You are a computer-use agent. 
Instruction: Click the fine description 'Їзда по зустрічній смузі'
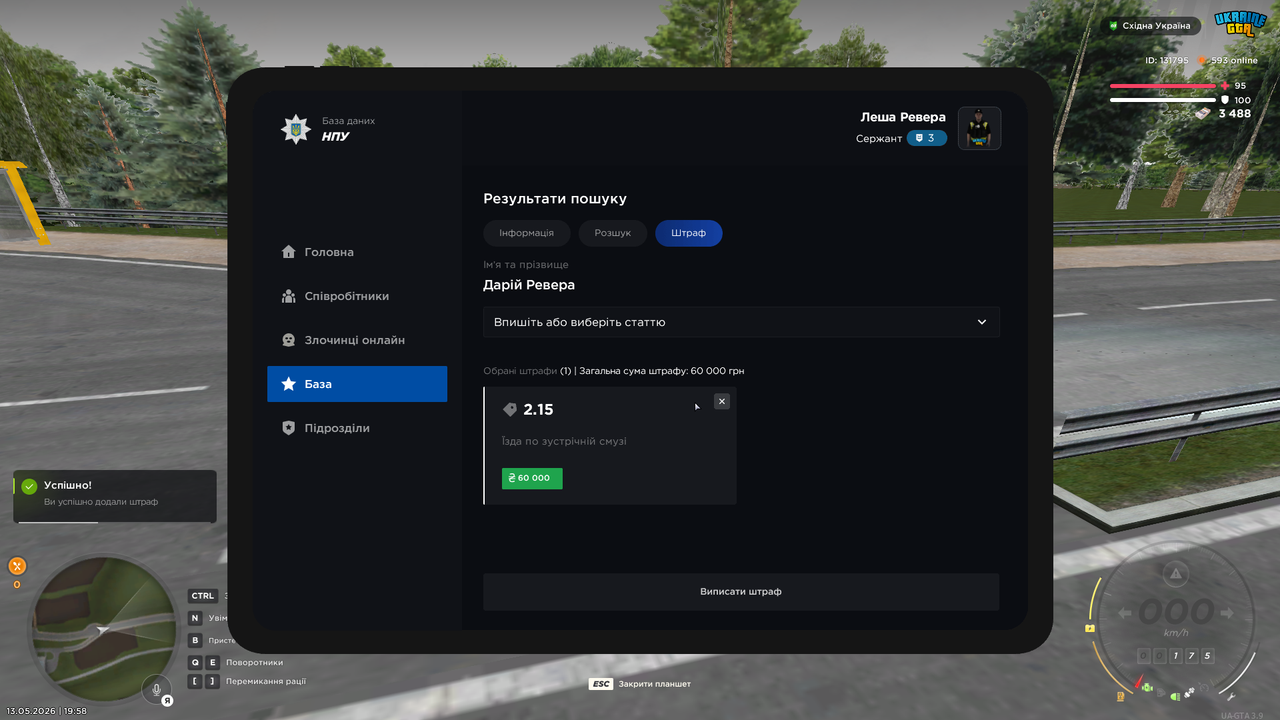pos(564,441)
